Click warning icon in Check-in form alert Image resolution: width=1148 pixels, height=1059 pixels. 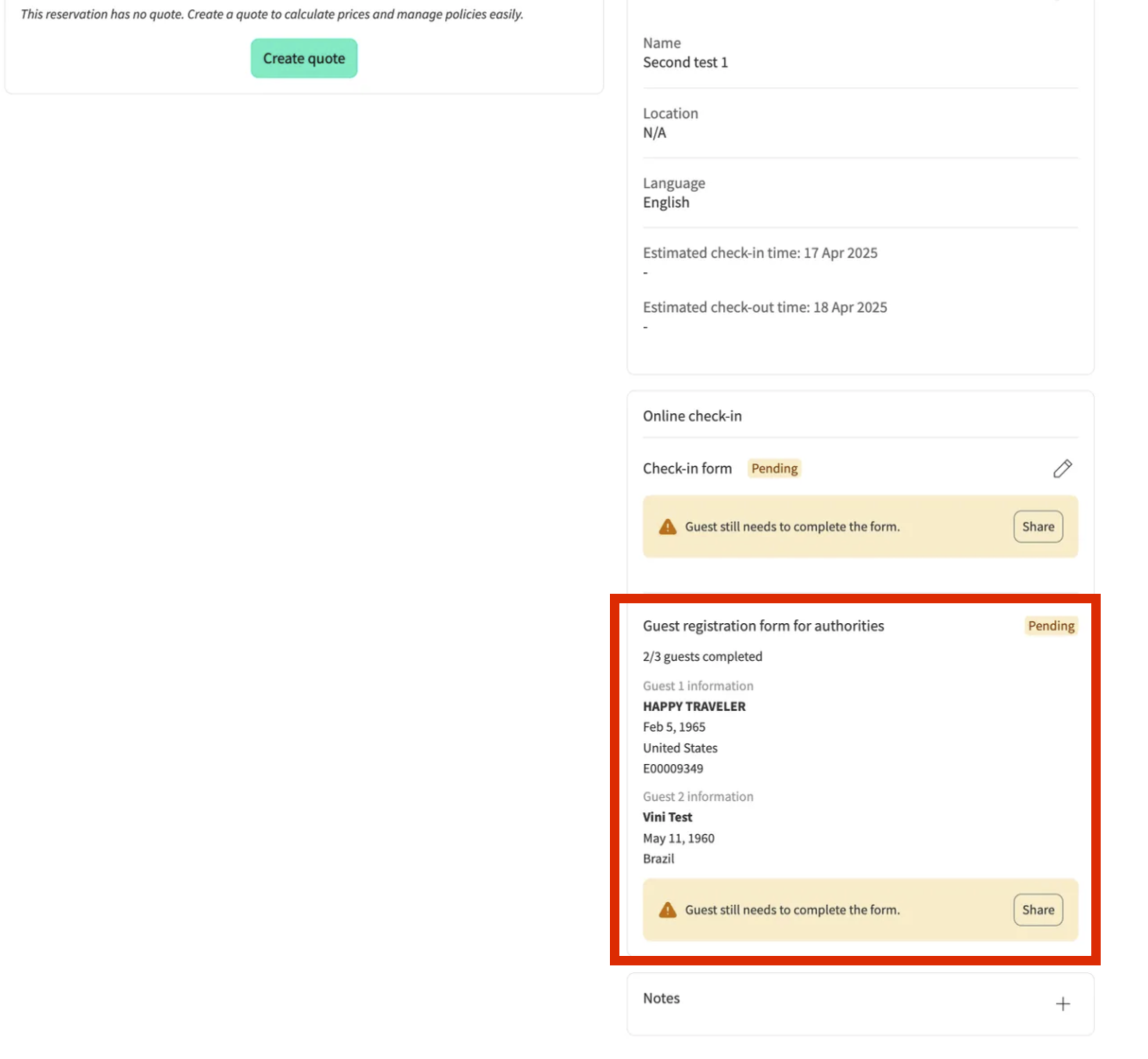668,528
